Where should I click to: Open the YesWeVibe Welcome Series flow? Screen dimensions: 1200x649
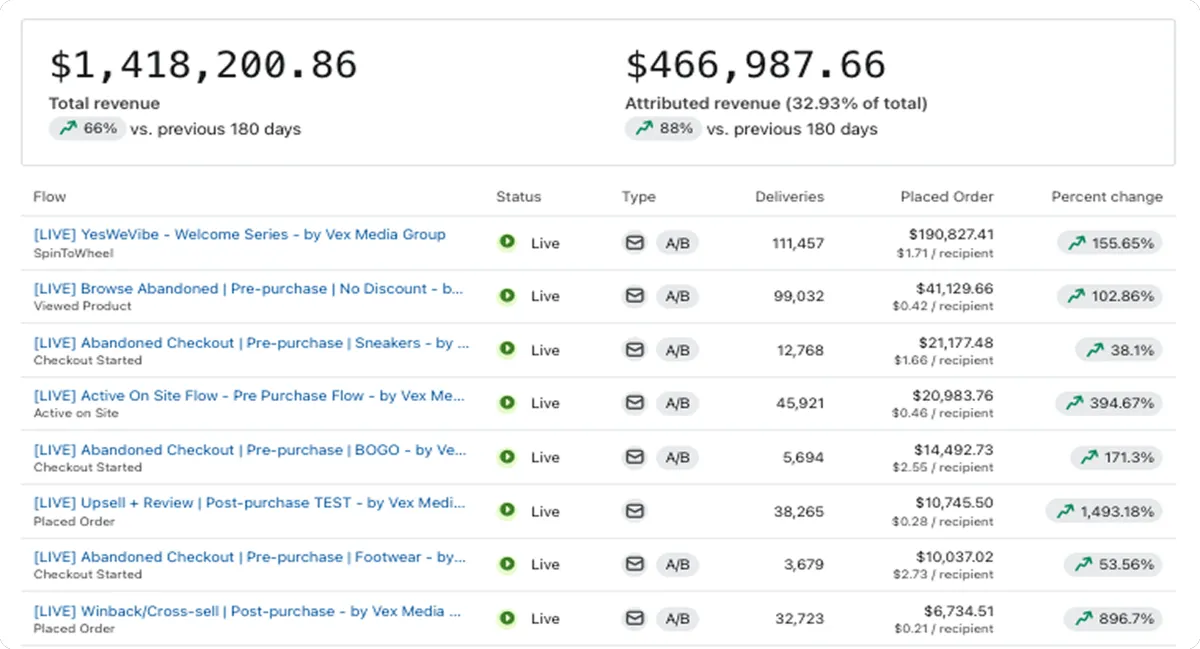239,234
